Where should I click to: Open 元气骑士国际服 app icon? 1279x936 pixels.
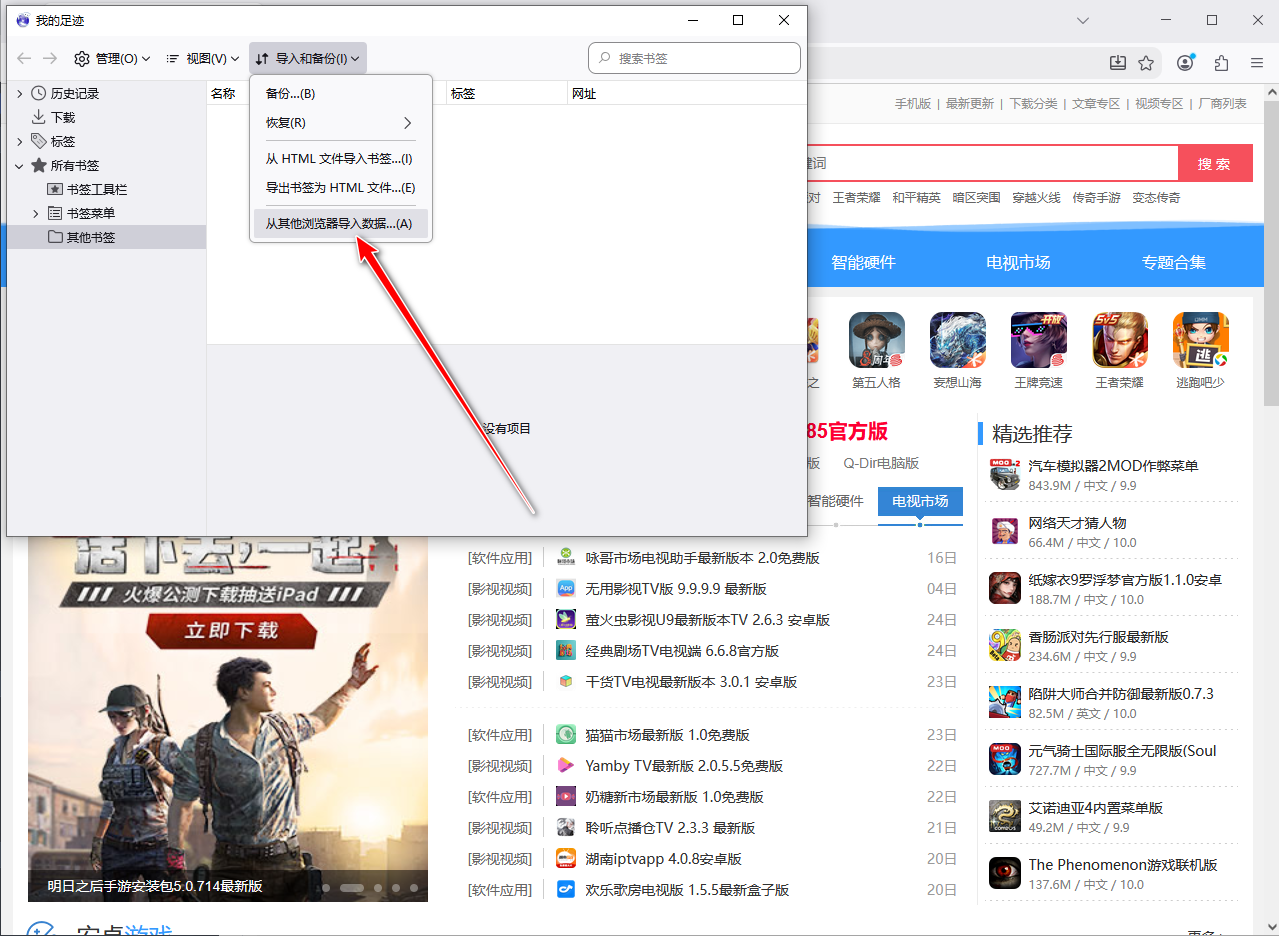[x=1005, y=759]
